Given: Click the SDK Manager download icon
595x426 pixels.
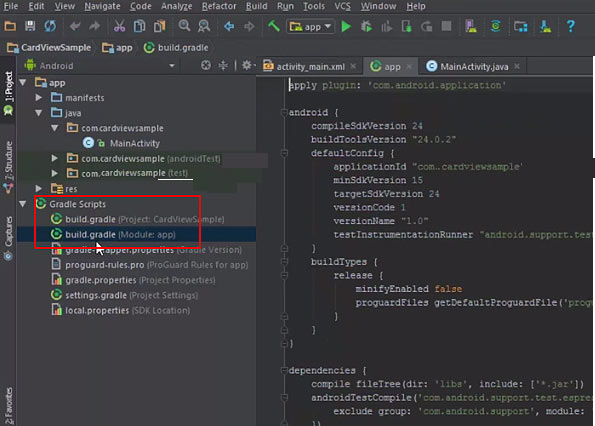Looking at the screenshot, I should pyautogui.click(x=545, y=26).
